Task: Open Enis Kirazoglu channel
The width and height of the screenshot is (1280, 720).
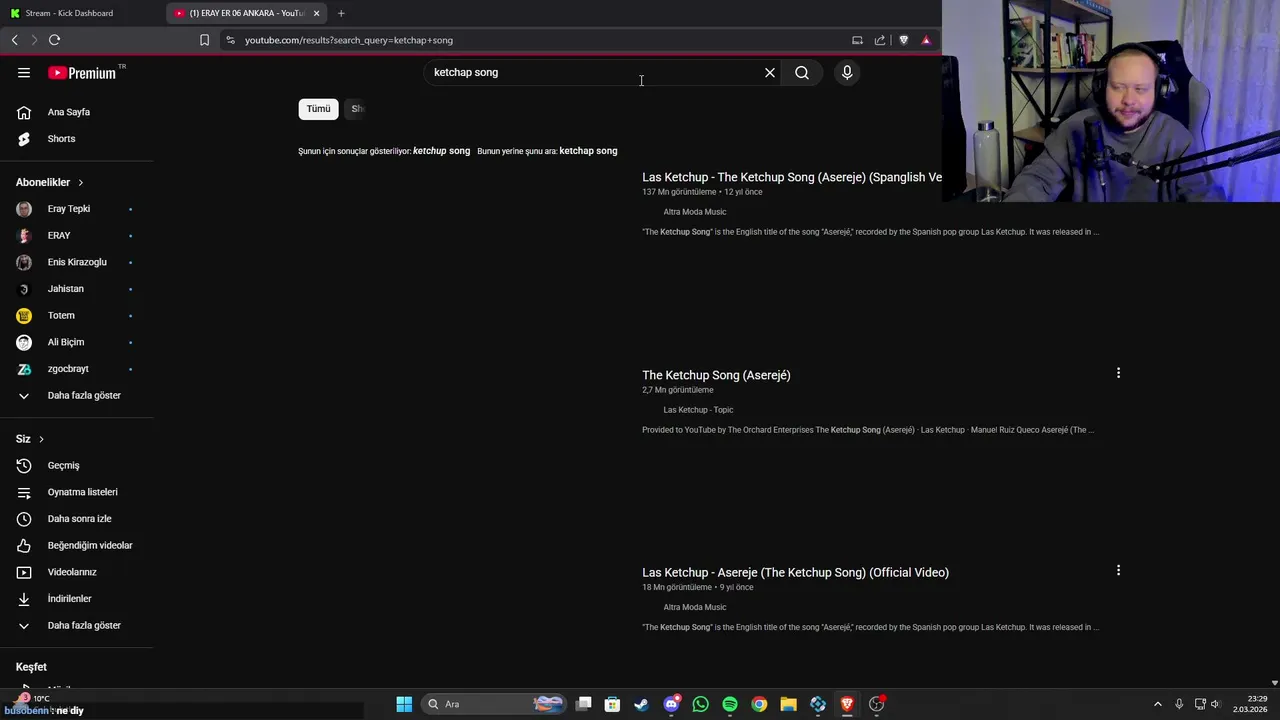Action: [77, 262]
